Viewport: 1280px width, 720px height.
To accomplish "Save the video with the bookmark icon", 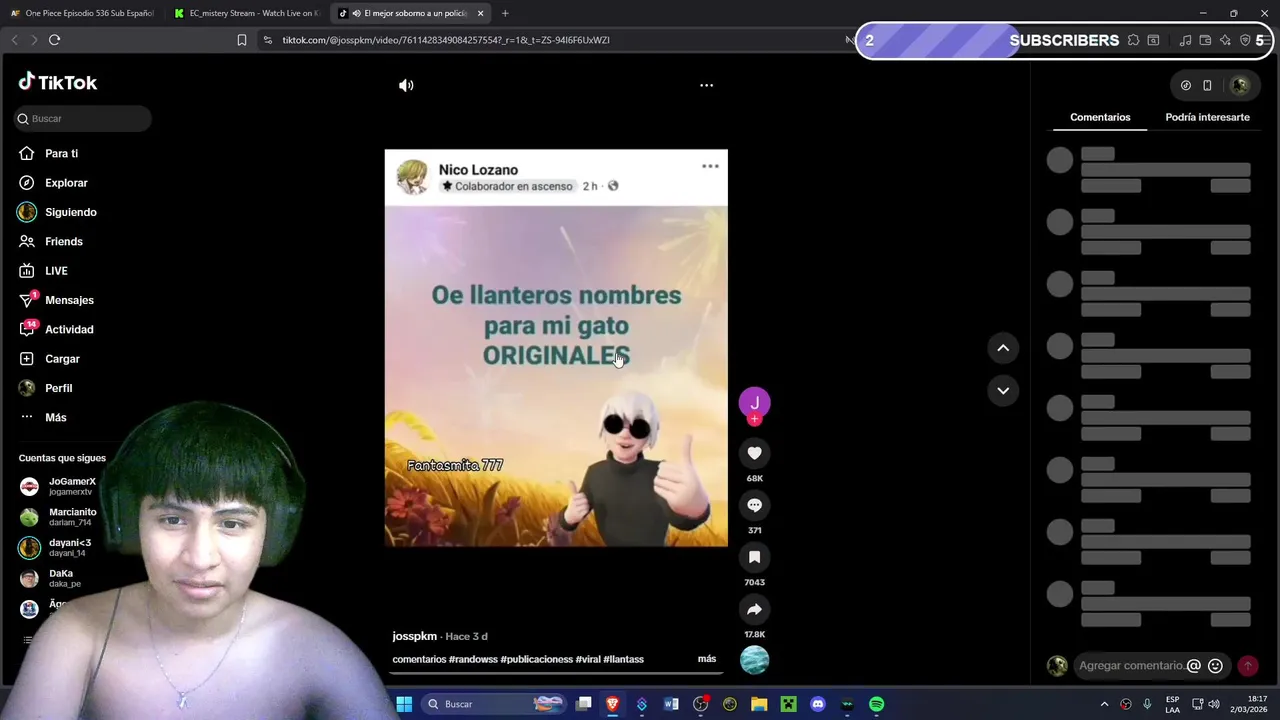I will pyautogui.click(x=754, y=557).
